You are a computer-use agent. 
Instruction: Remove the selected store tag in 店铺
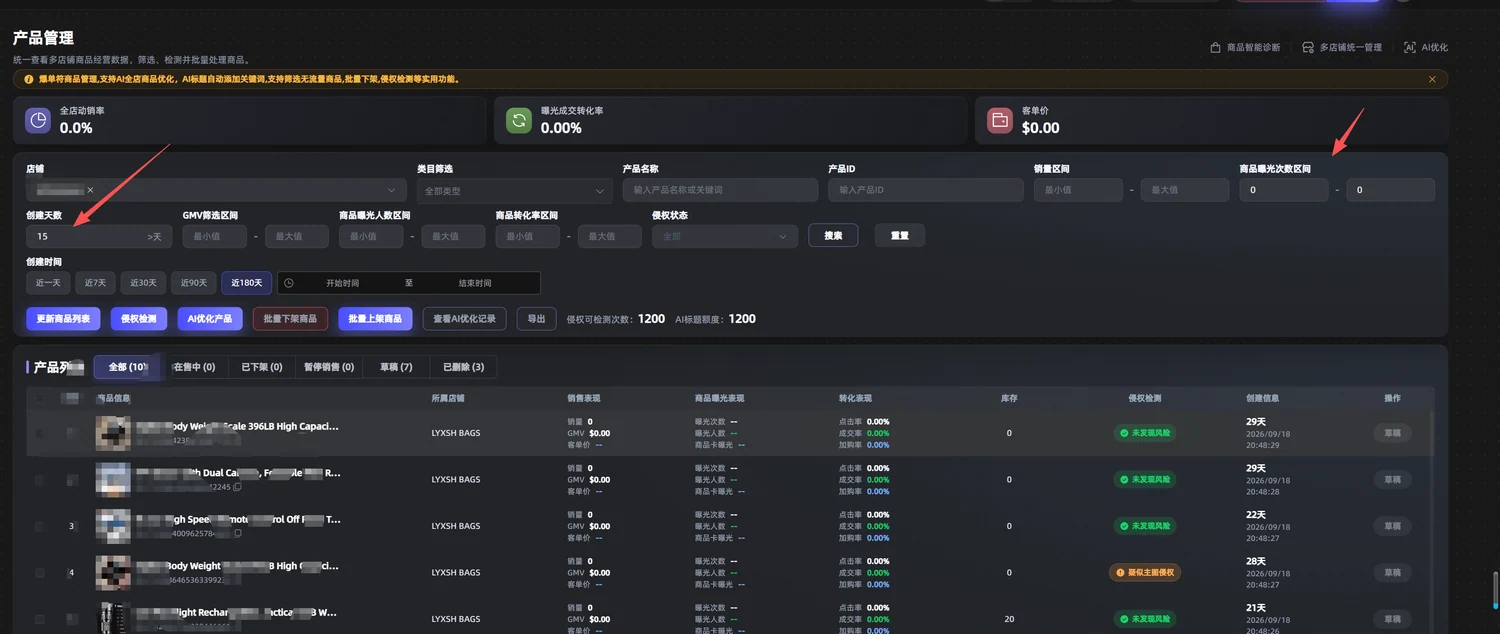click(90, 190)
